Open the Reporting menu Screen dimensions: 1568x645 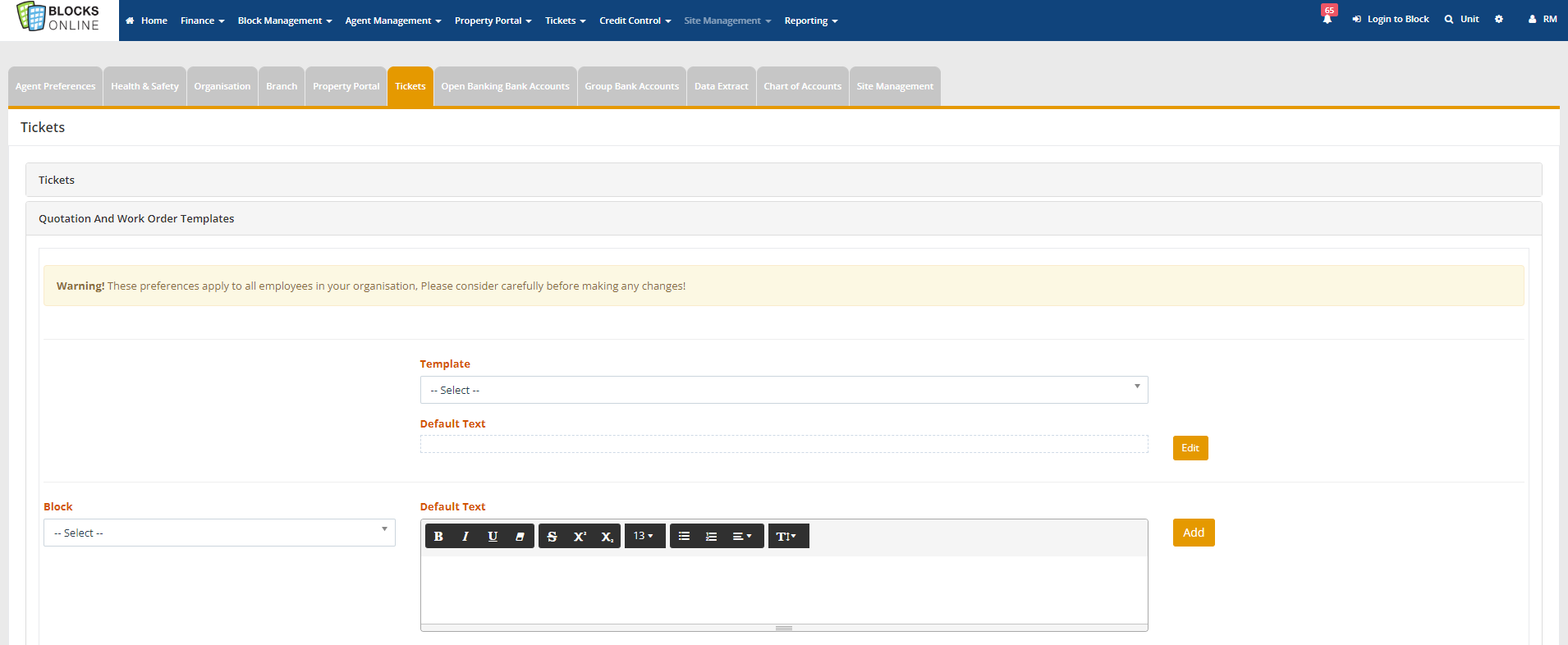click(x=811, y=21)
